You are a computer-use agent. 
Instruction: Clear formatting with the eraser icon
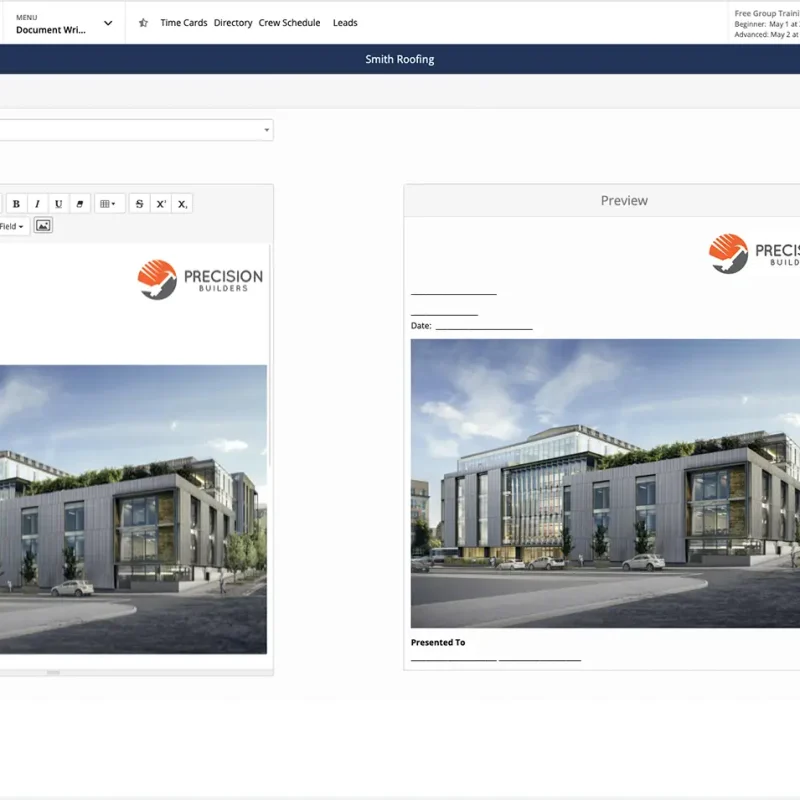click(x=80, y=204)
